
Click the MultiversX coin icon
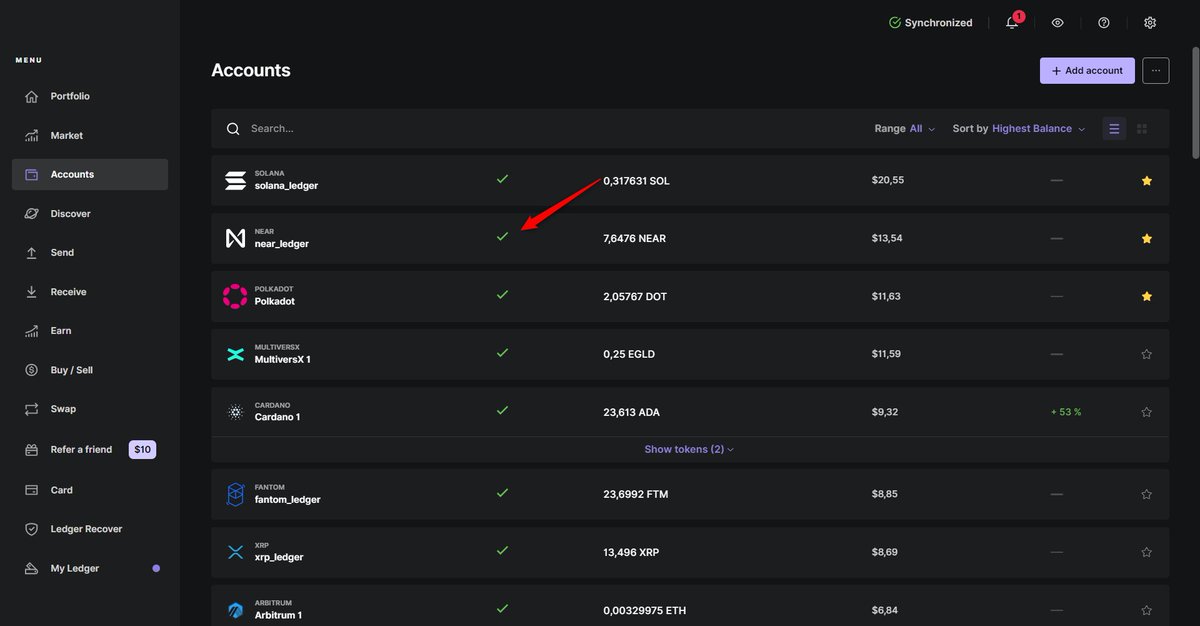(235, 354)
